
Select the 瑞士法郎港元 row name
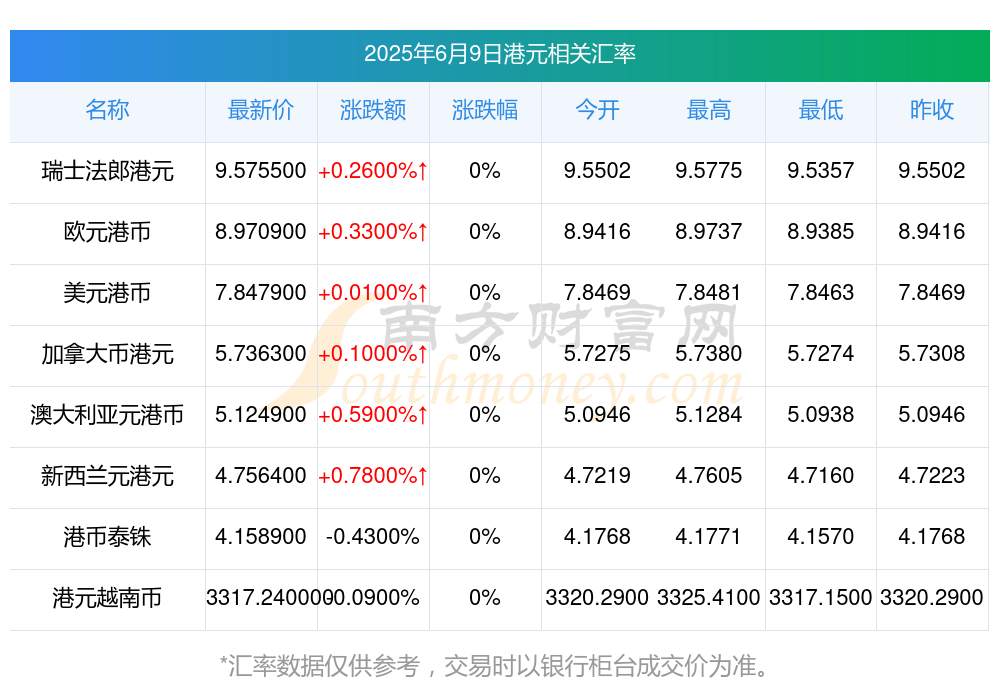(x=107, y=171)
